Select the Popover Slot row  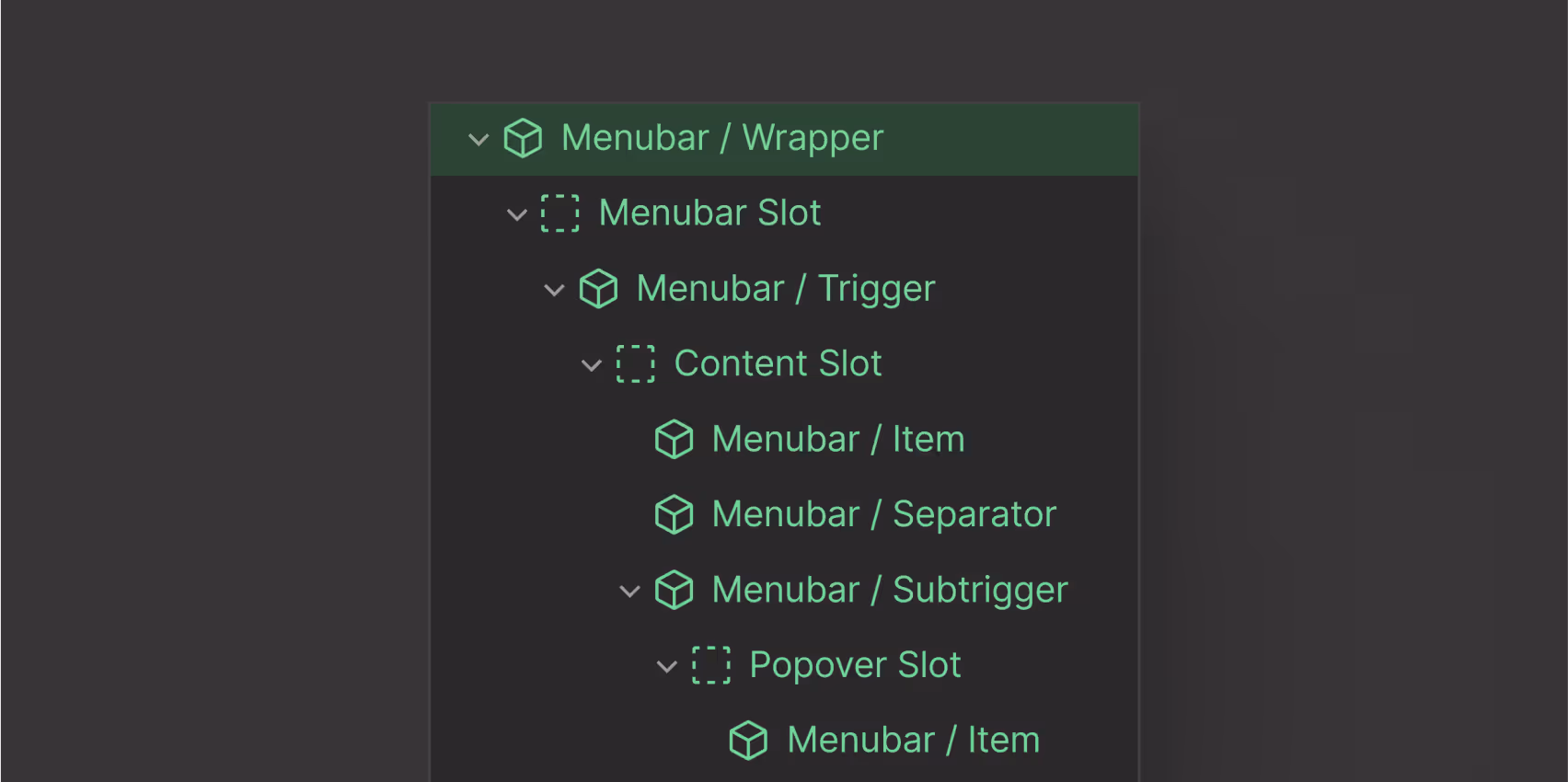point(855,664)
